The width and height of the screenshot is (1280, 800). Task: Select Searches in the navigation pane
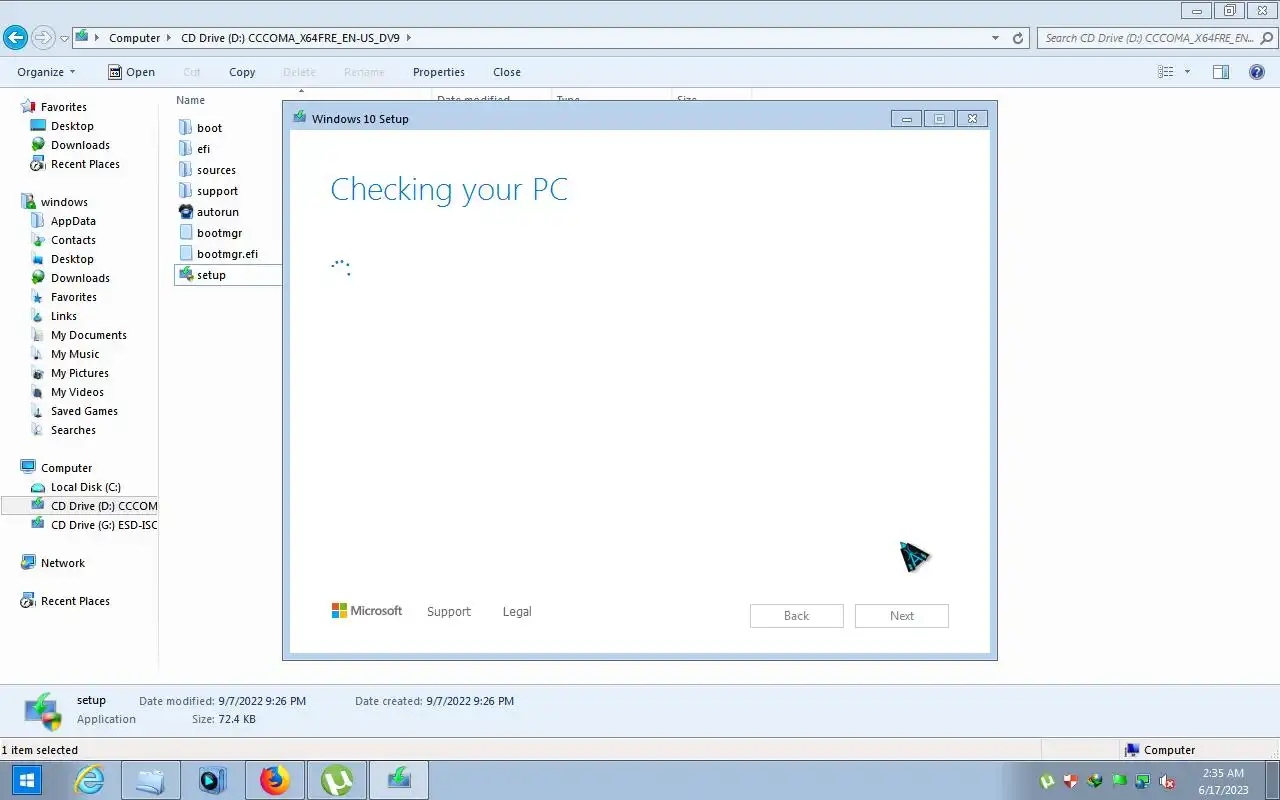point(73,430)
